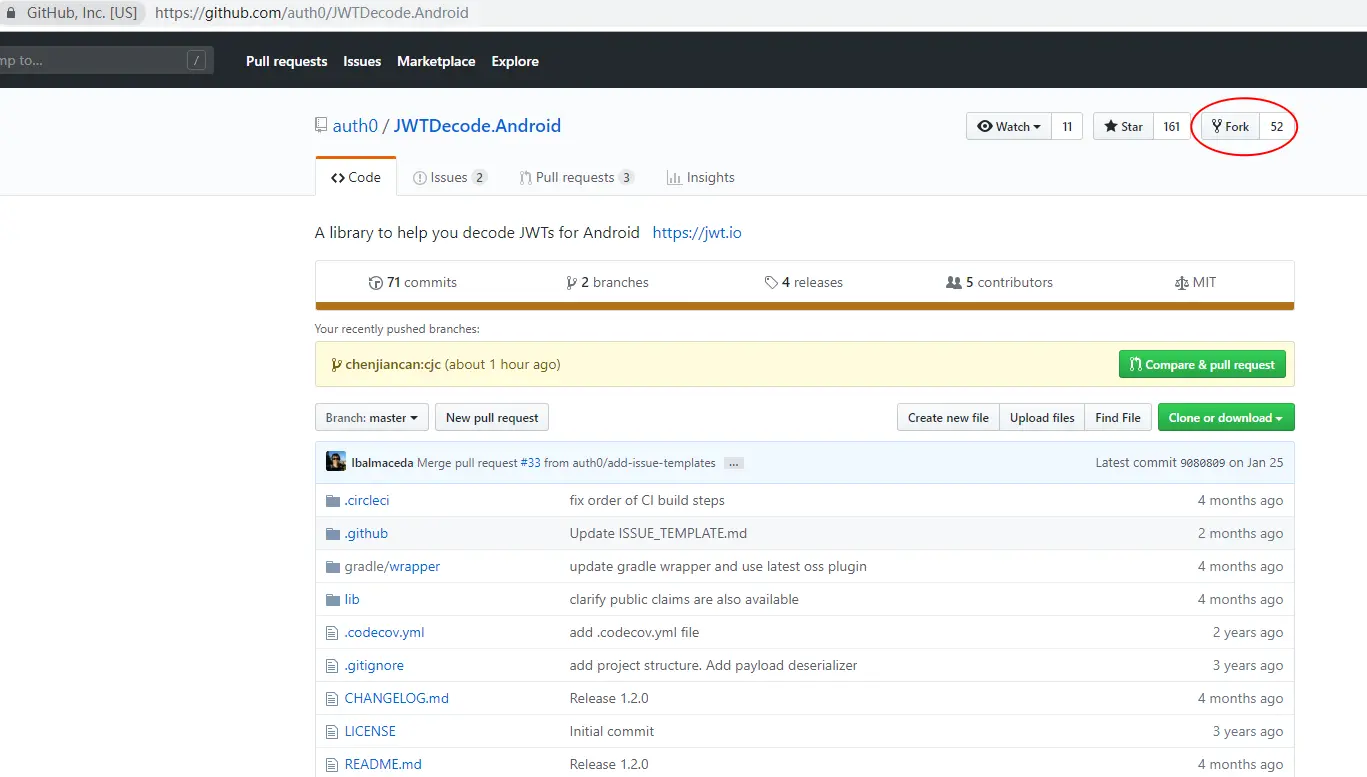Screen dimensions: 1367x777
Task: Click Create new file button
Action: [x=948, y=418]
